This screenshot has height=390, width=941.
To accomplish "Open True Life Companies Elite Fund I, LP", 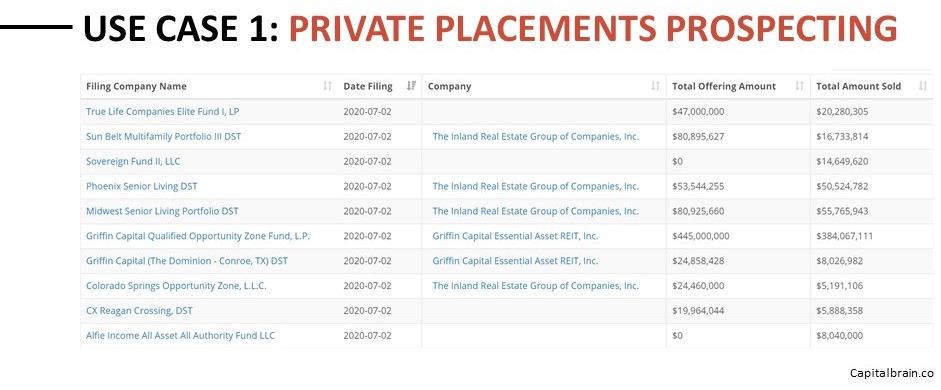I will [x=163, y=112].
